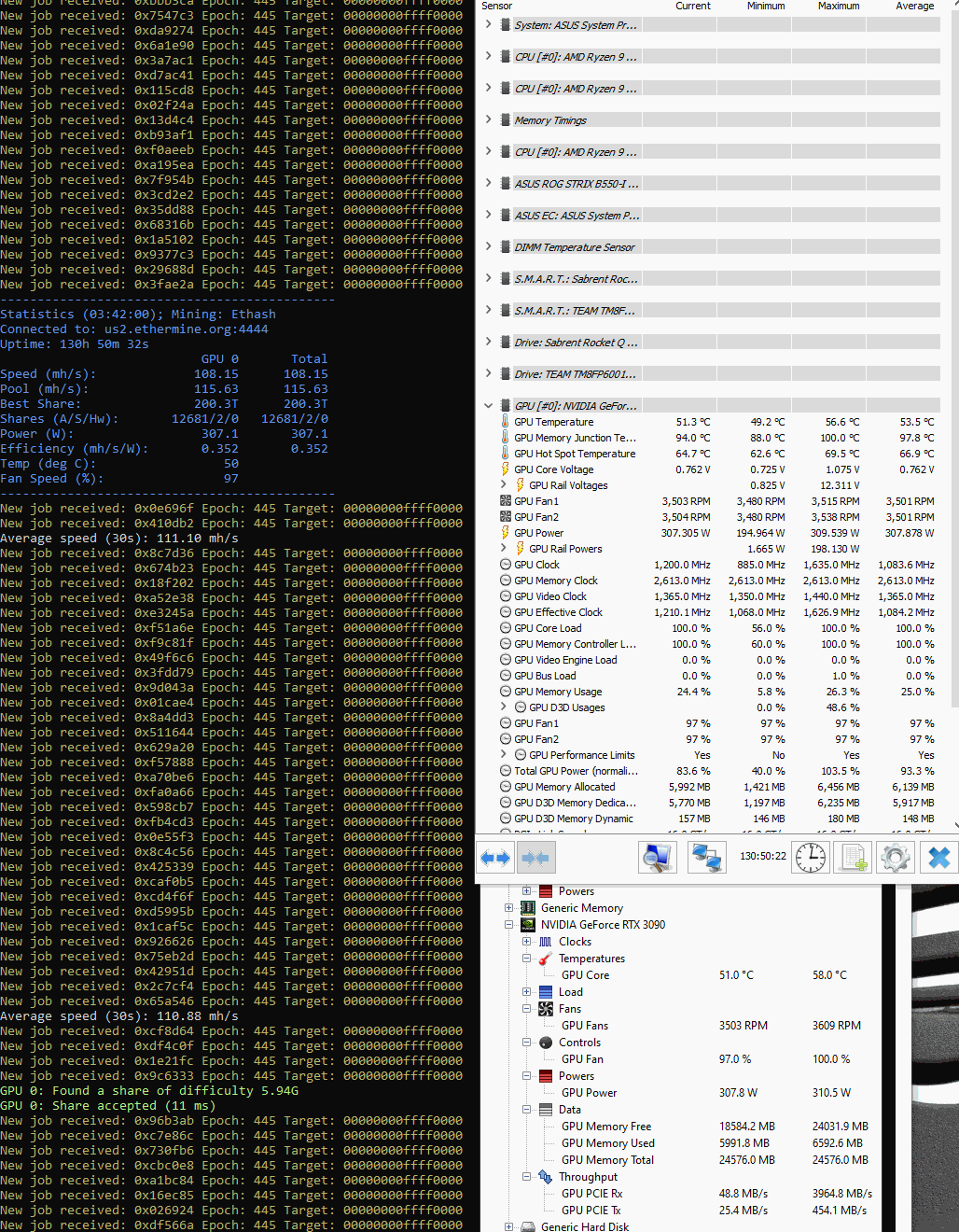Expand the Drive: TEAM TM8FP6001… group
This screenshot has width=959, height=1232.
click(489, 373)
